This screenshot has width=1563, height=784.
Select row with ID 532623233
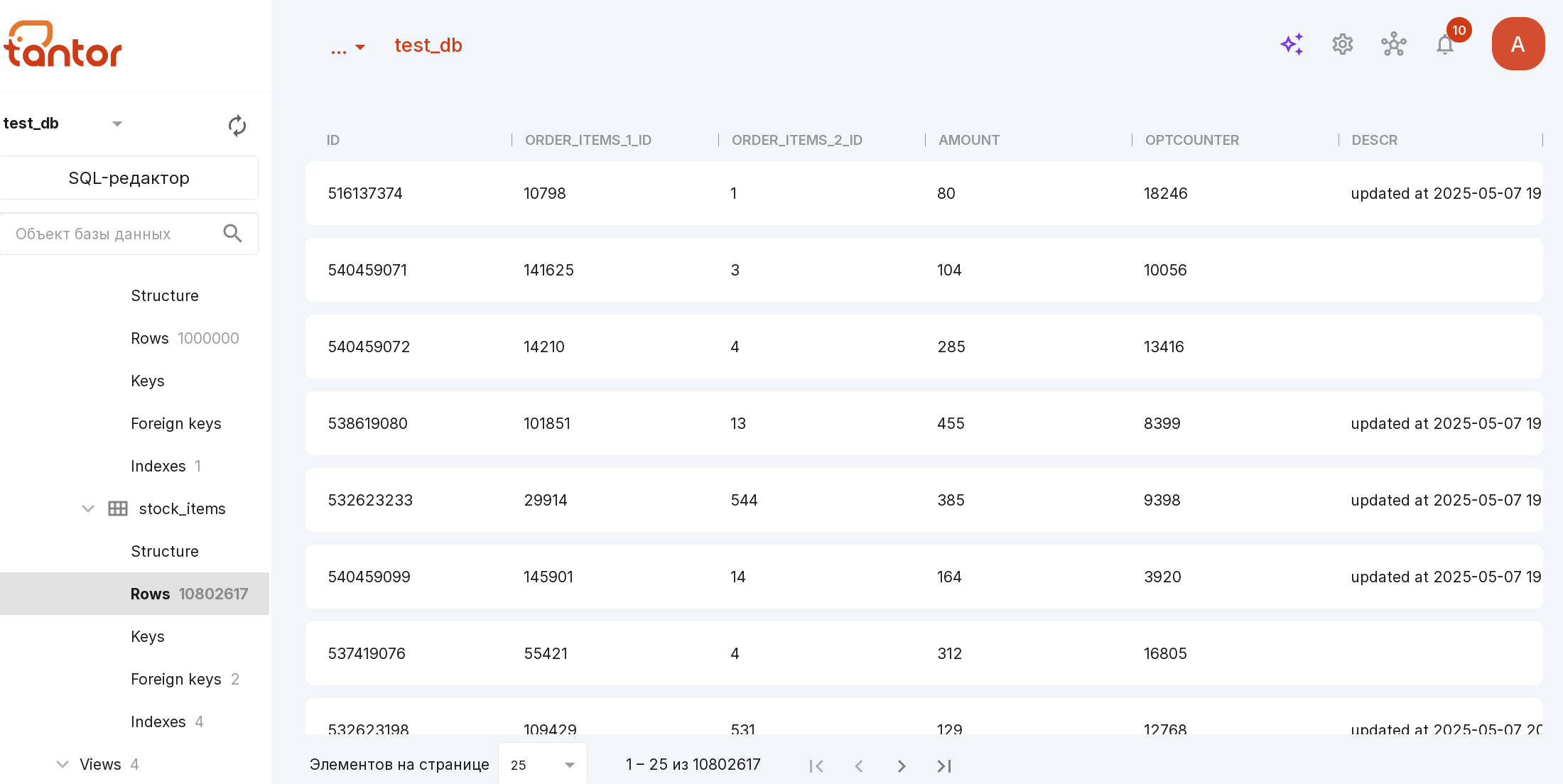[924, 500]
